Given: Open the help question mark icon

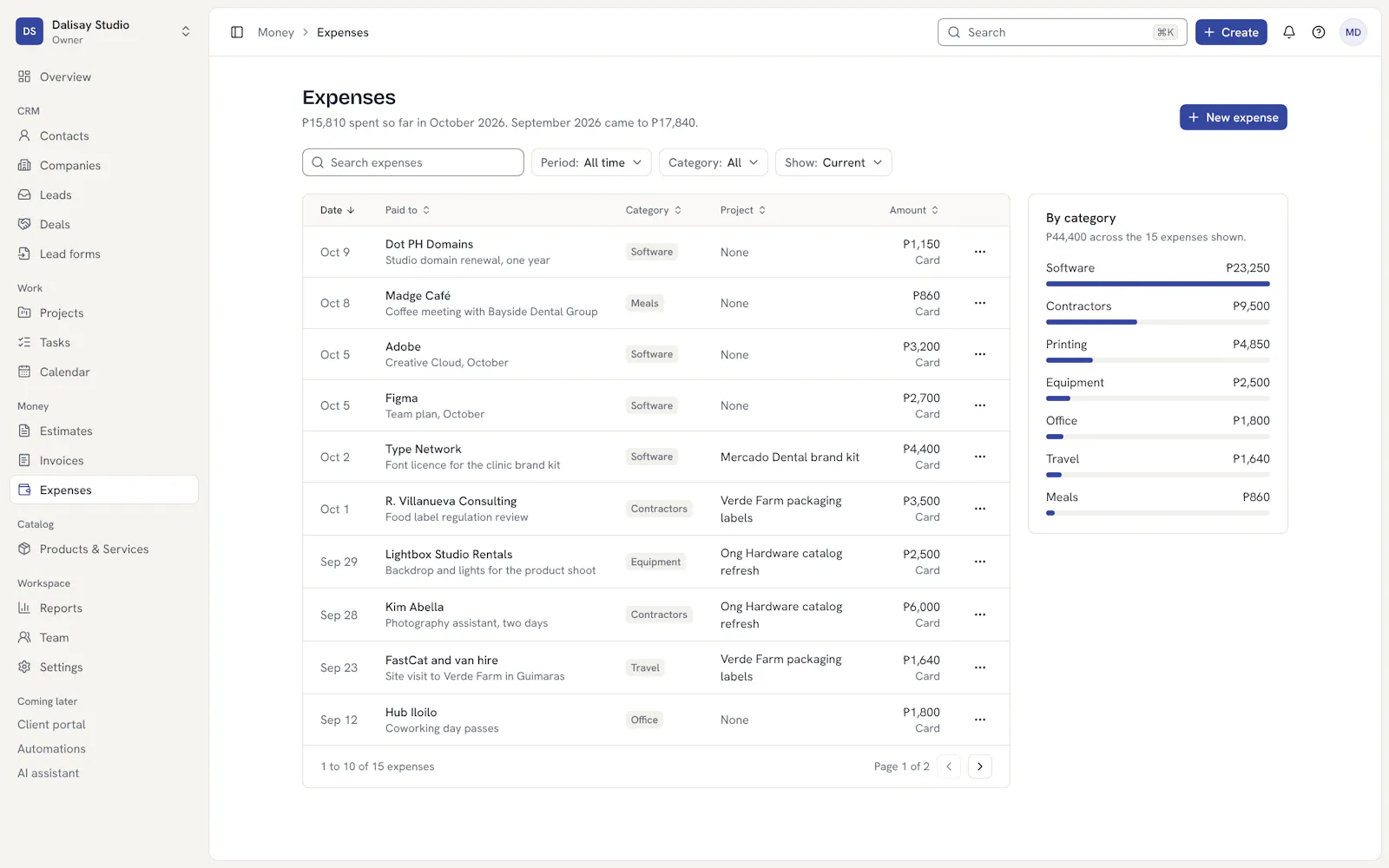Looking at the screenshot, I should pos(1319,32).
